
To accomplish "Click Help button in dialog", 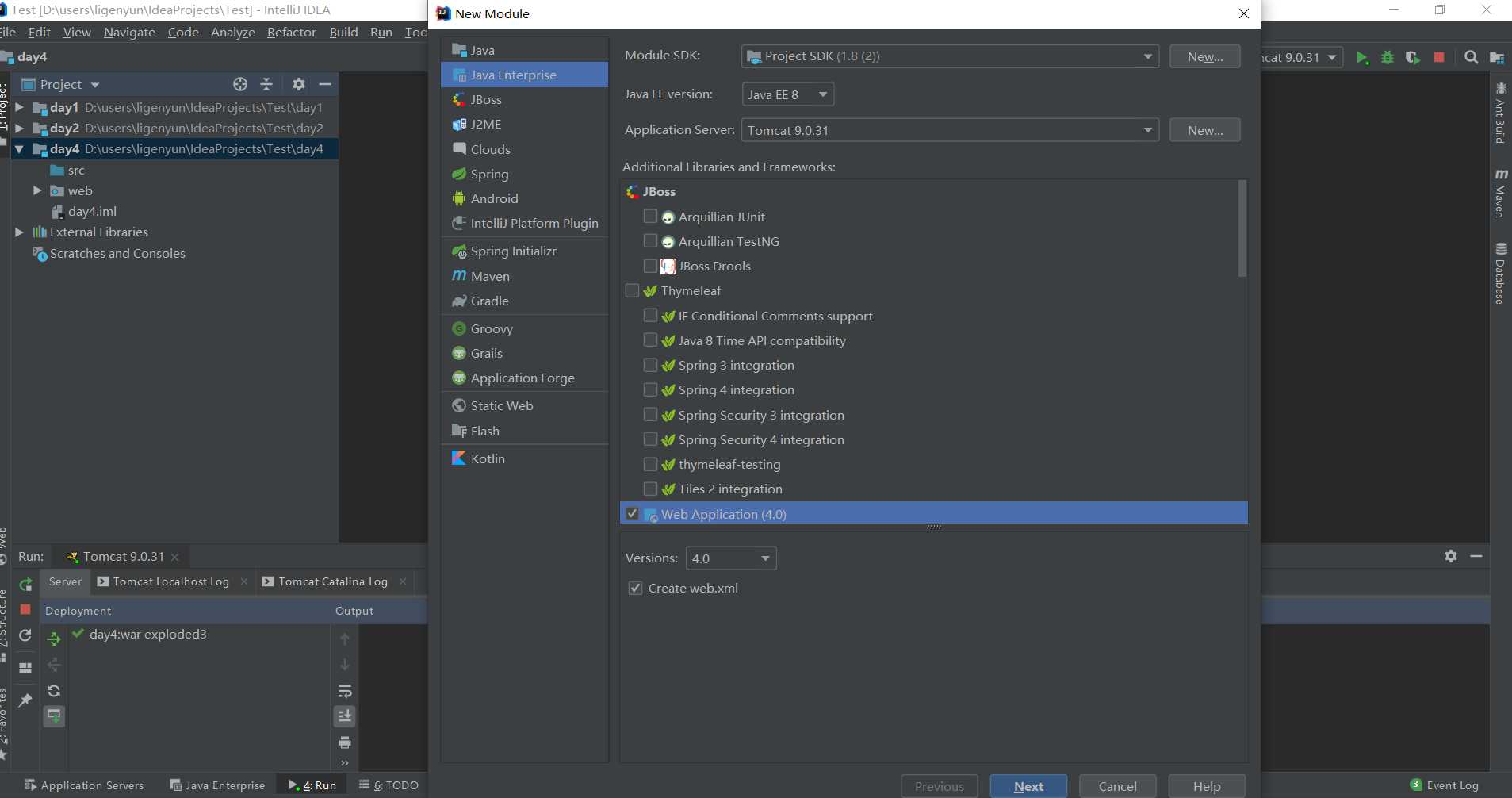I will click(x=1207, y=786).
